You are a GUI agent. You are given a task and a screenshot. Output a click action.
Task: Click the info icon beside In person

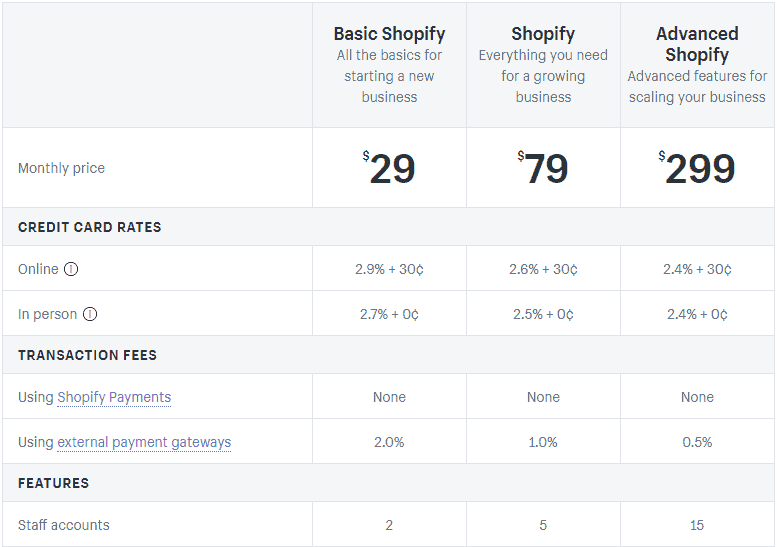[x=90, y=314]
